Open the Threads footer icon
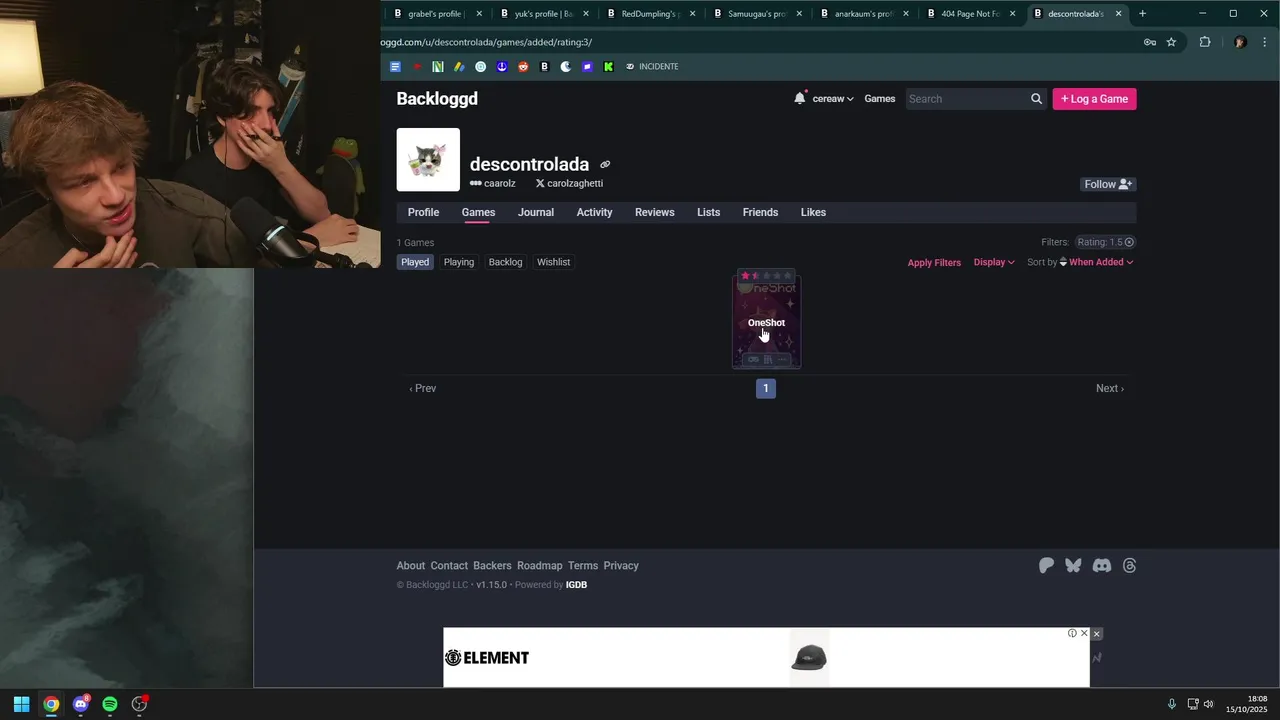This screenshot has height=720, width=1280. pos(1130,566)
